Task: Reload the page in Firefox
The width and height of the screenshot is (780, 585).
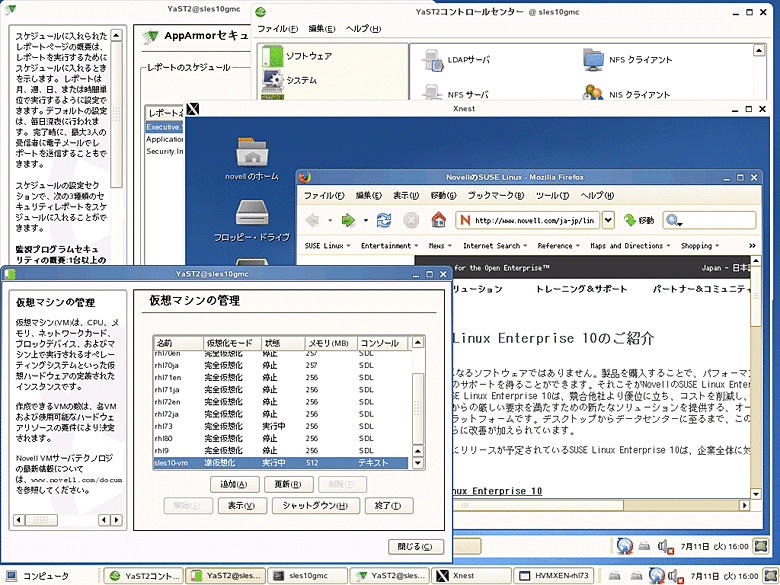Action: [384, 220]
